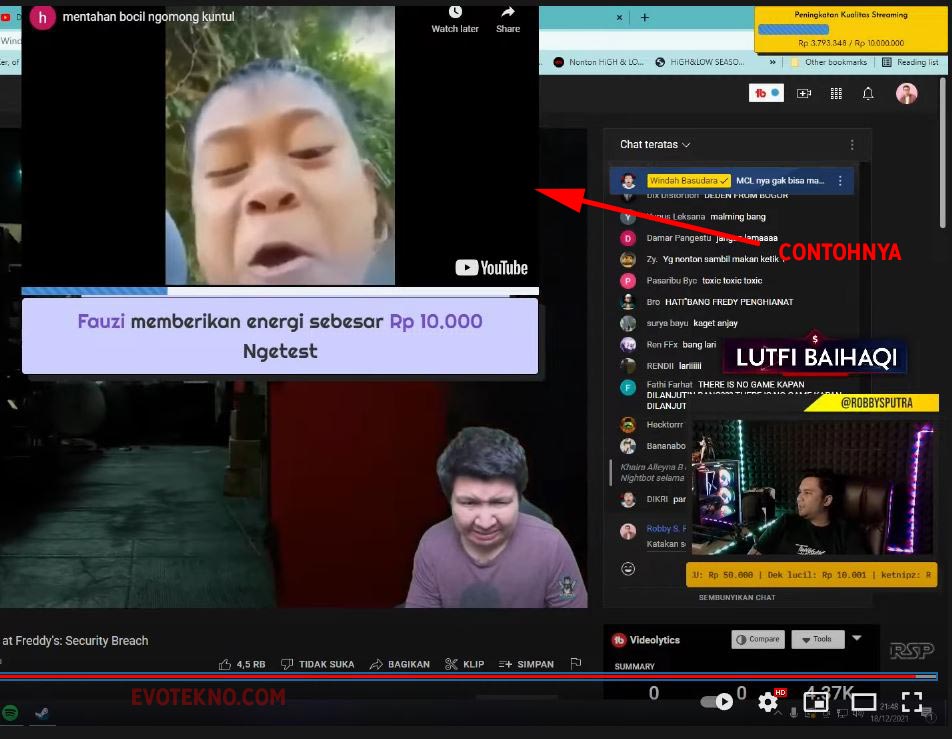Viewport: 952px width, 739px height.
Task: Open the YouTube apps grid
Action: [836, 93]
